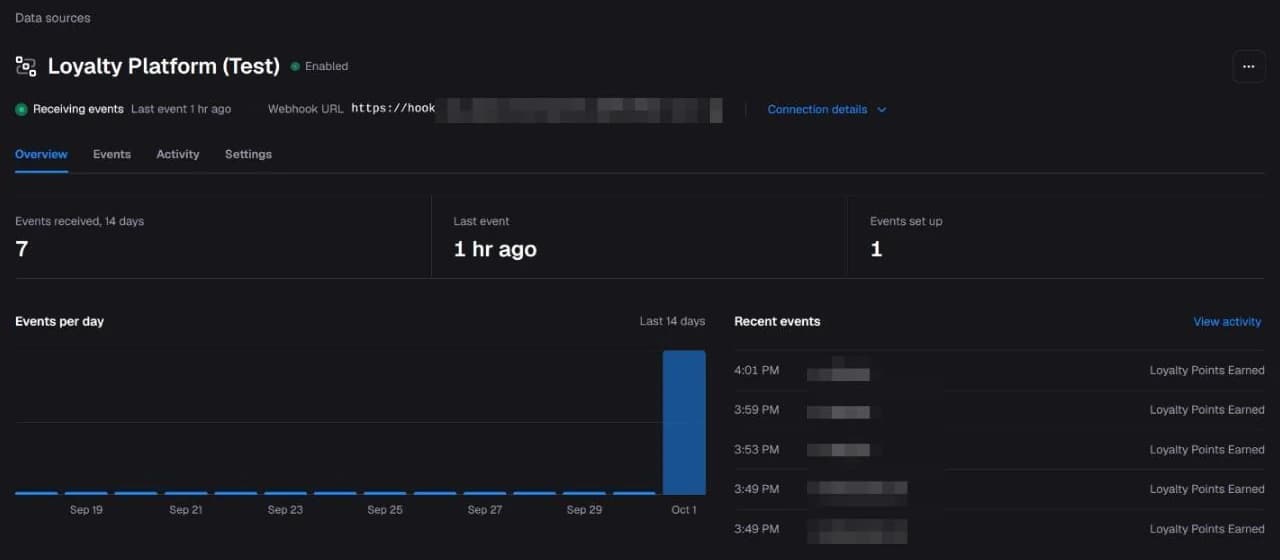Click the Events per day heading
Viewport: 1280px width, 560px height.
click(x=59, y=321)
